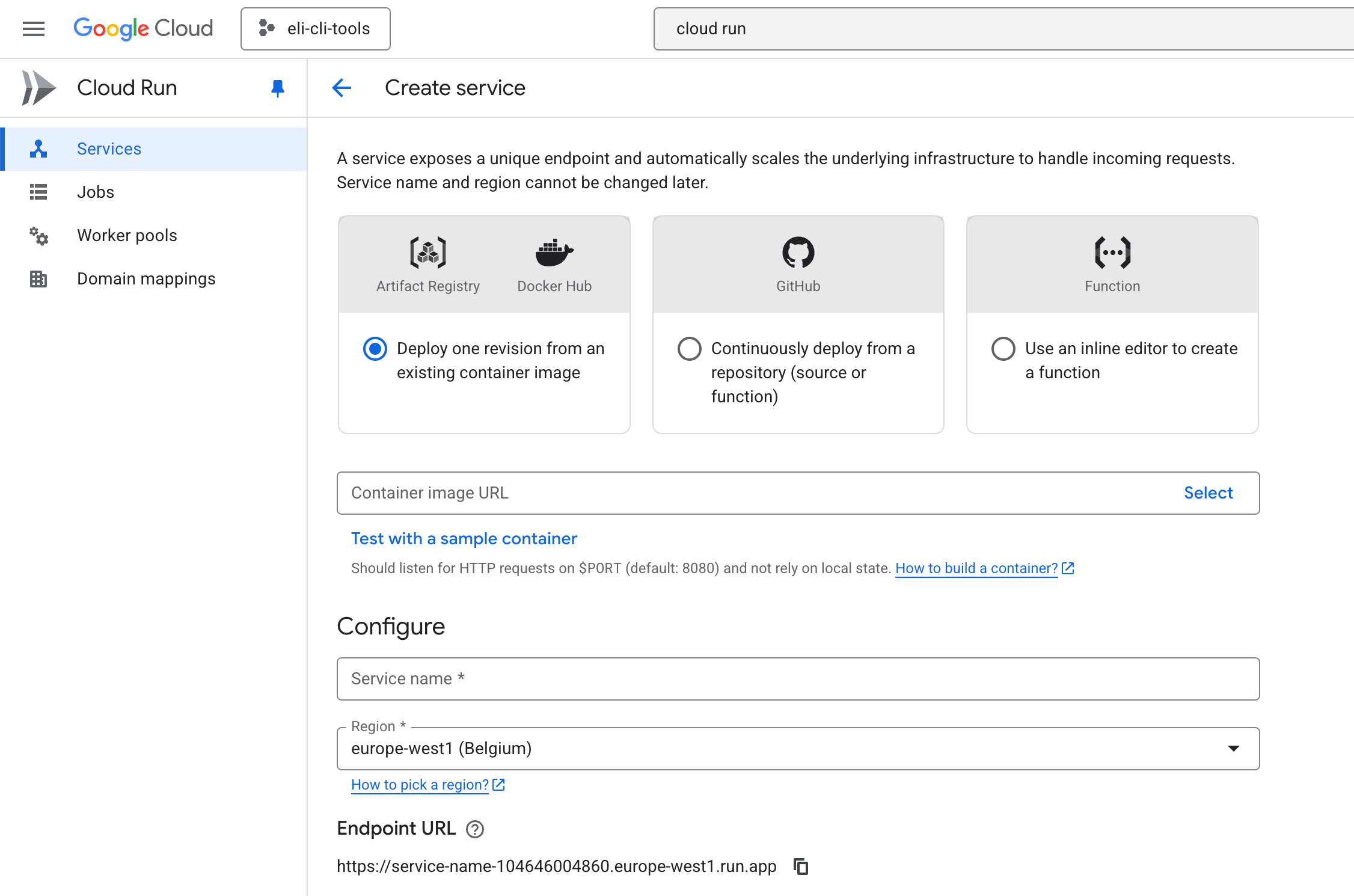
Task: Copy the endpoint URL with copy icon
Action: pyautogui.click(x=801, y=867)
